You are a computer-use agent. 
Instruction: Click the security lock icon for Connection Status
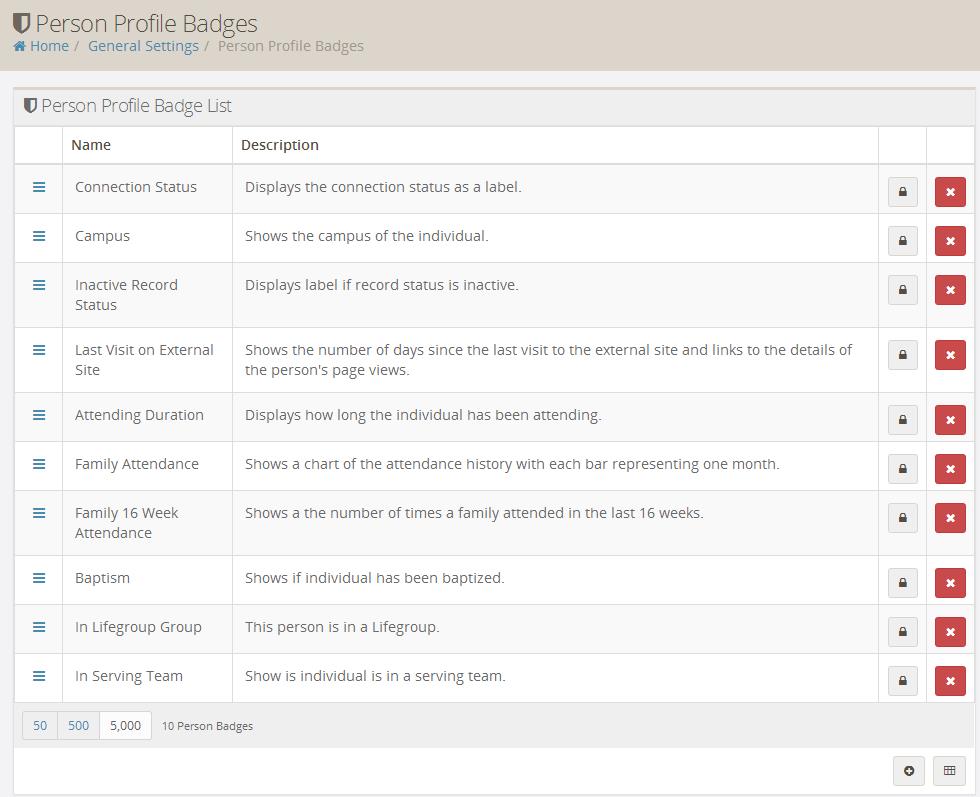click(x=902, y=192)
